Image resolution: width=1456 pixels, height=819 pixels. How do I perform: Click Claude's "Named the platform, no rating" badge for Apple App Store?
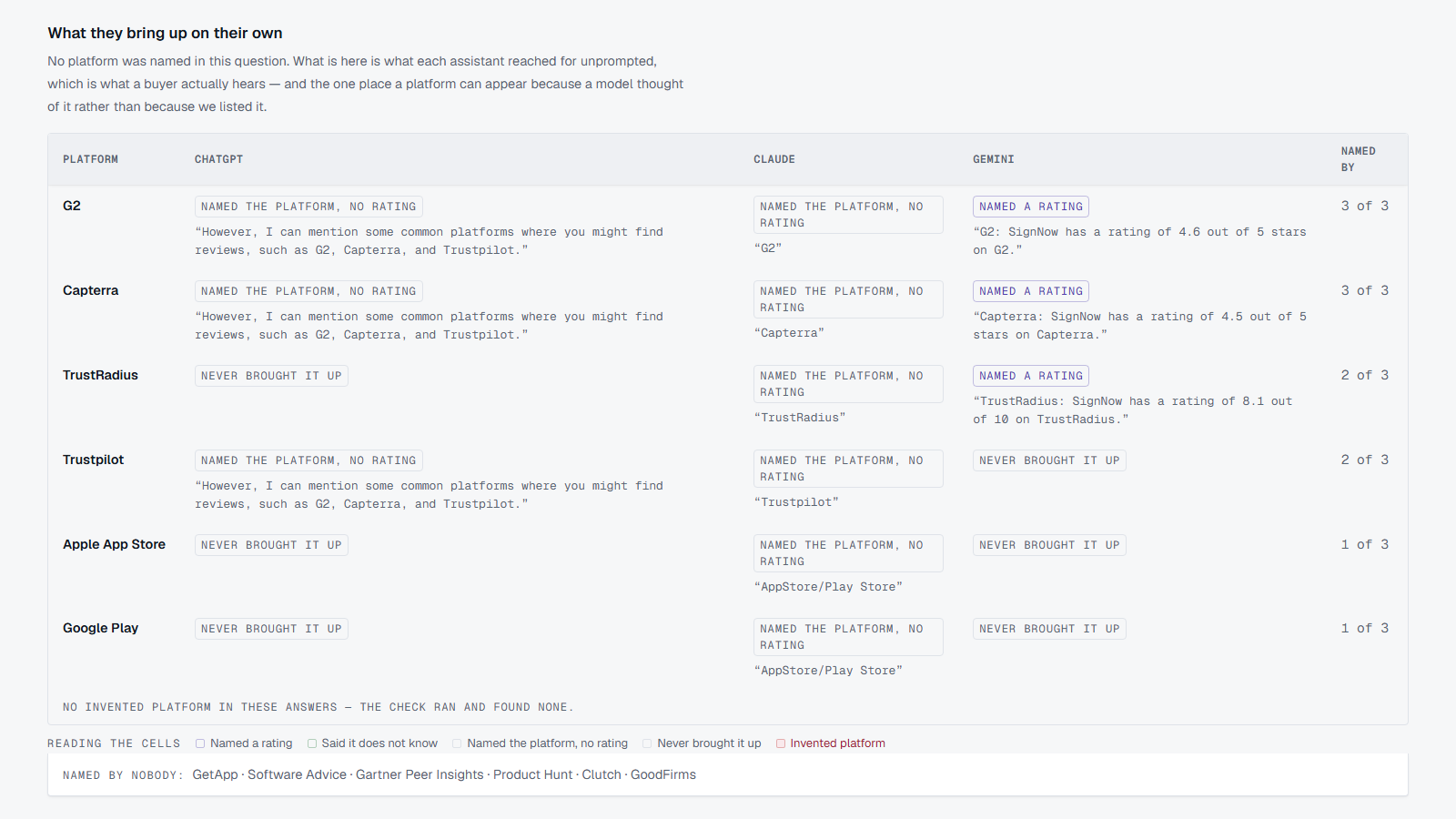pyautogui.click(x=848, y=553)
